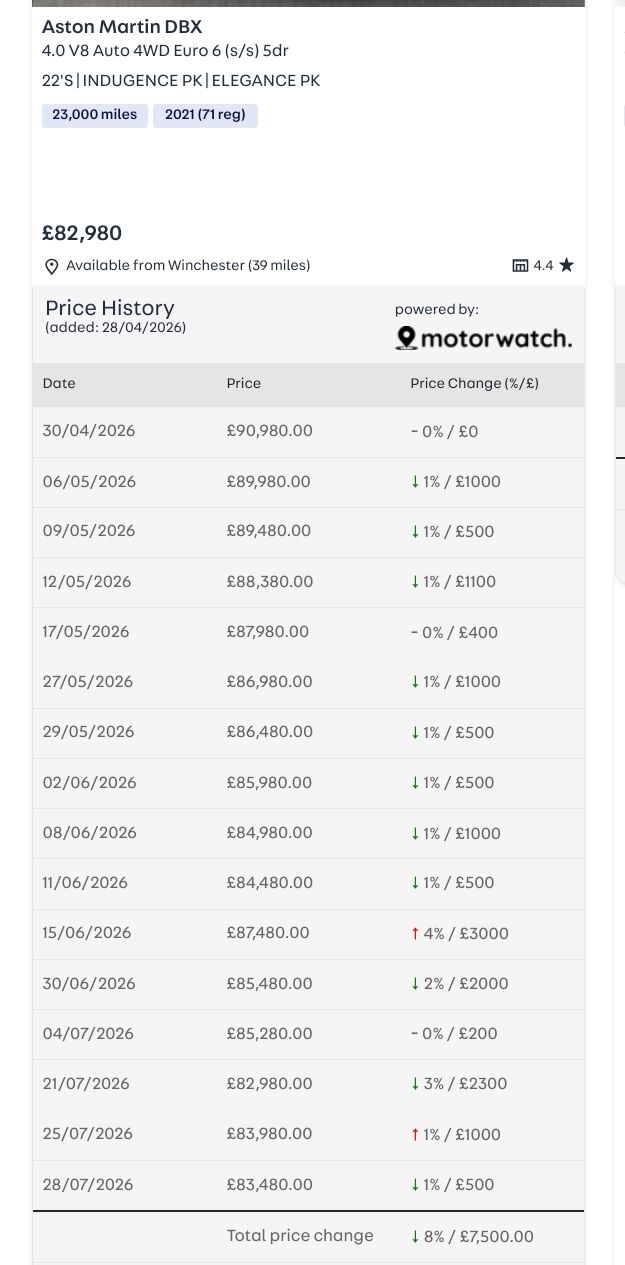Viewport: 625px width, 1265px height.
Task: Click the Price History heading
Action: tap(110, 308)
